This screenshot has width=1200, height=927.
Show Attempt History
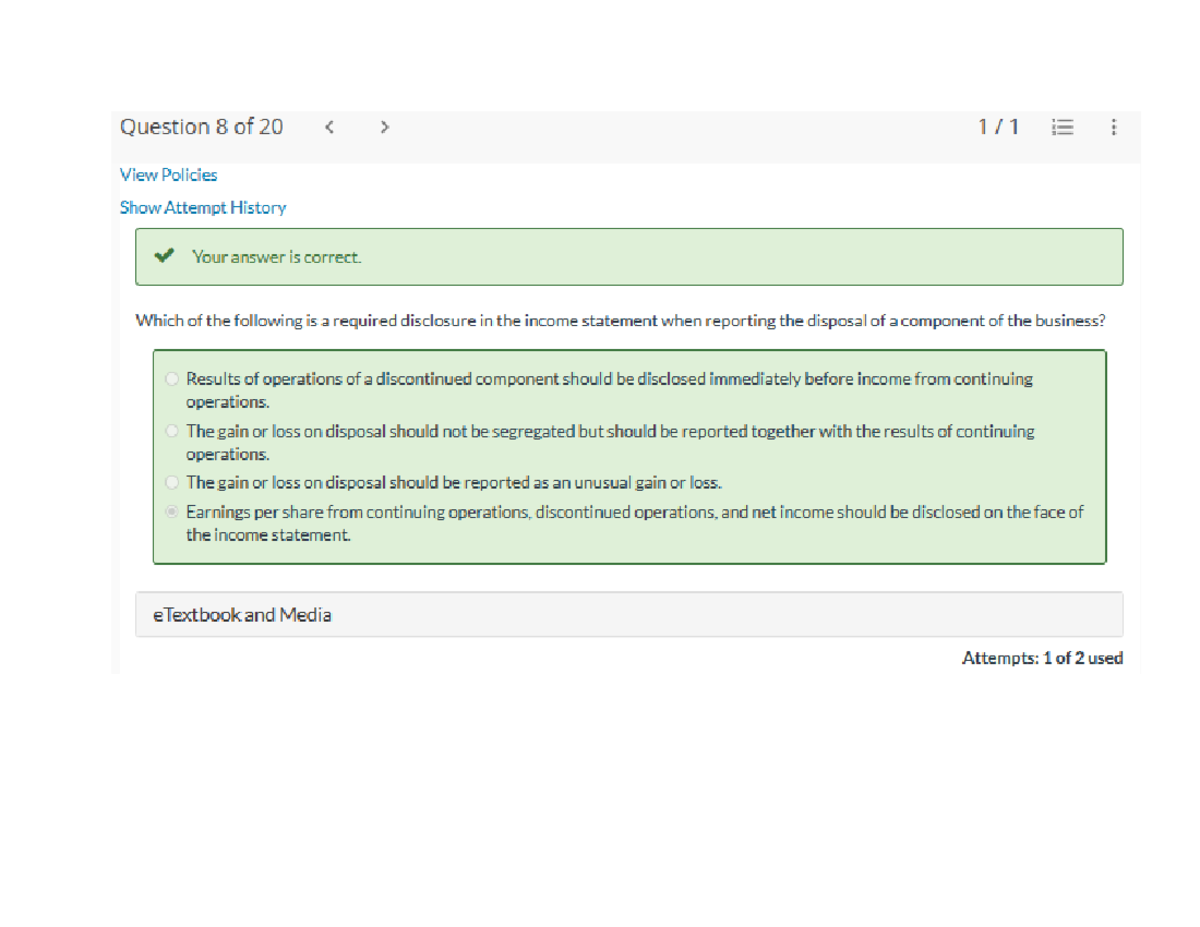tap(202, 207)
